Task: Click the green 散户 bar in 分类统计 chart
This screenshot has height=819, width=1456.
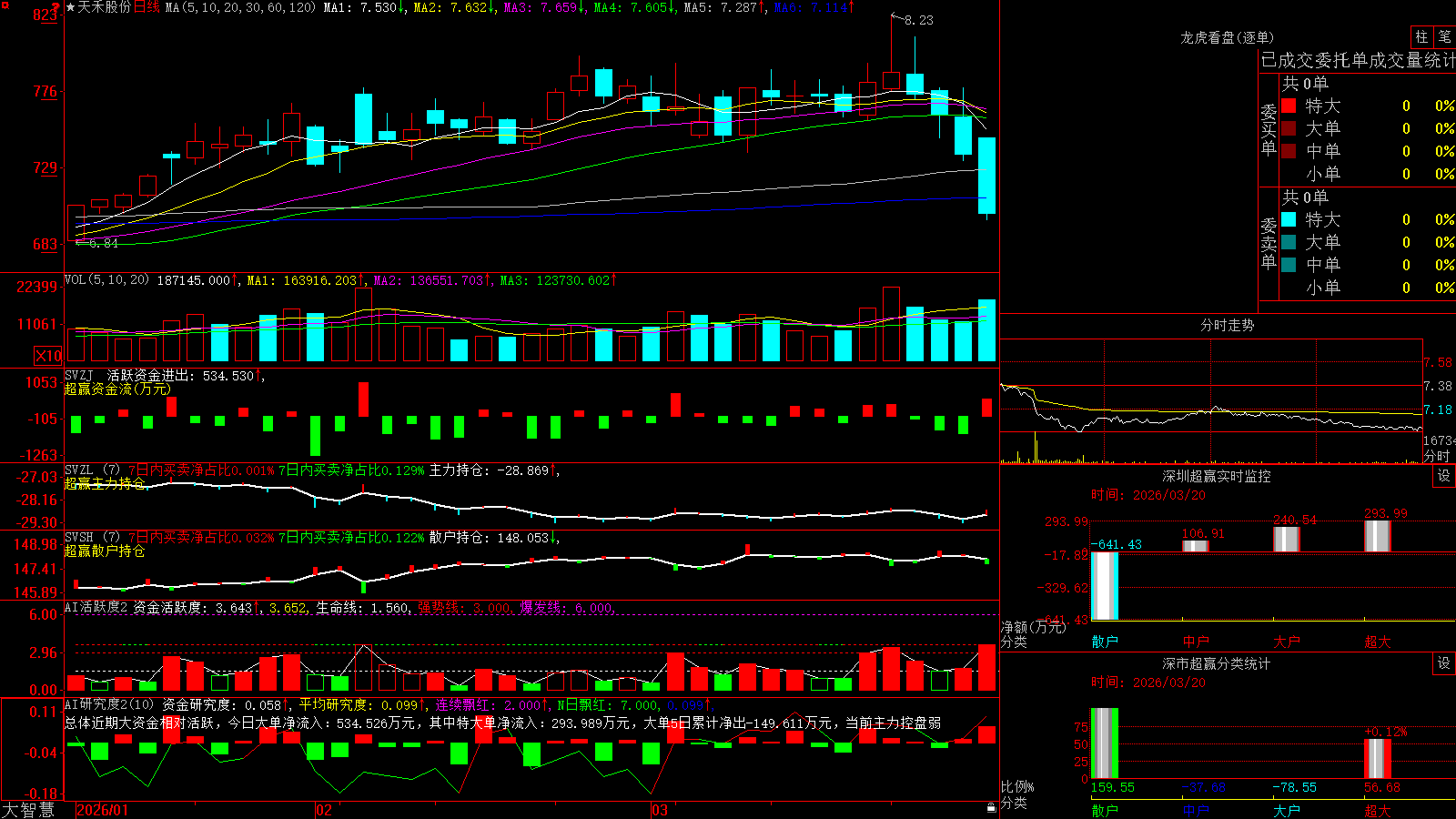Action: tap(1104, 743)
